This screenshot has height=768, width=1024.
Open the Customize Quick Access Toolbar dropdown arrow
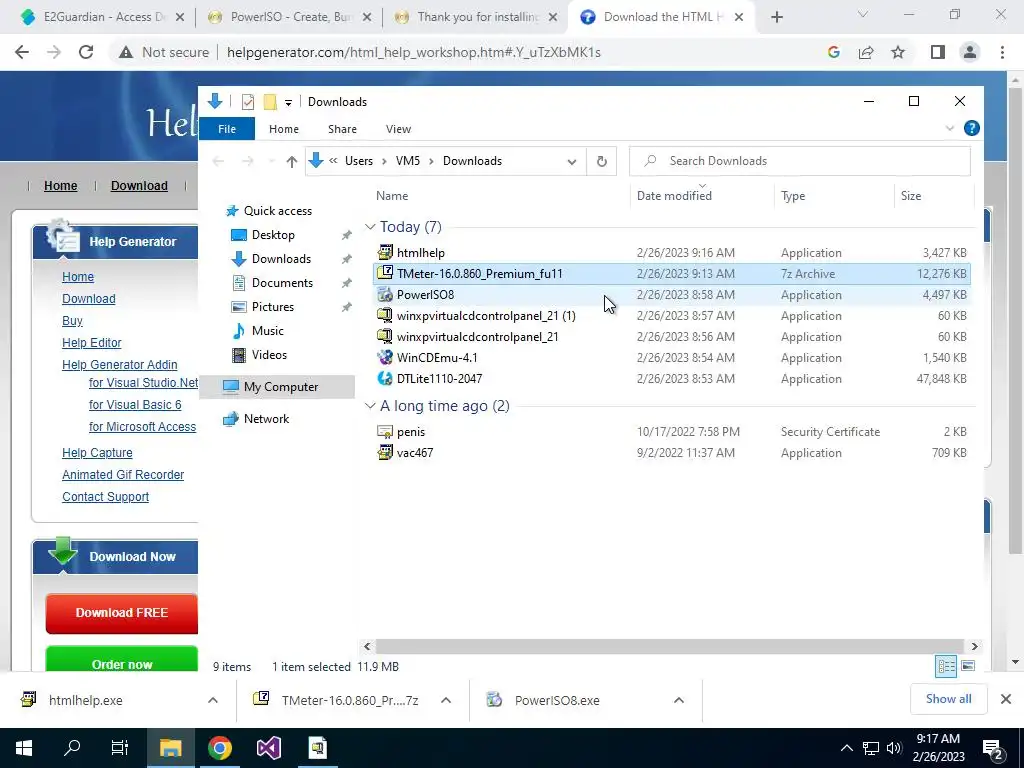pos(288,103)
